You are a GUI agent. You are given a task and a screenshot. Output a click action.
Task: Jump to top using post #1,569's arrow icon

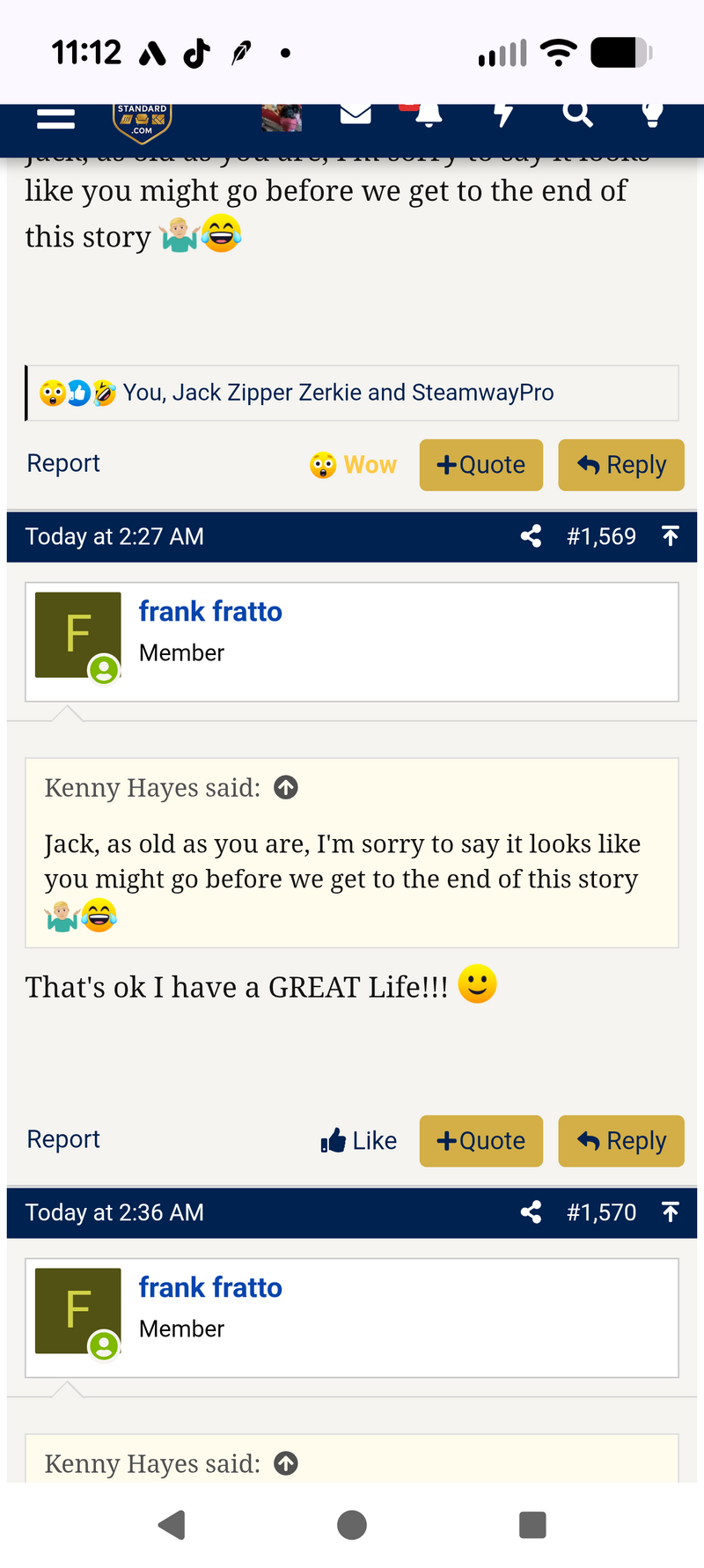[670, 535]
